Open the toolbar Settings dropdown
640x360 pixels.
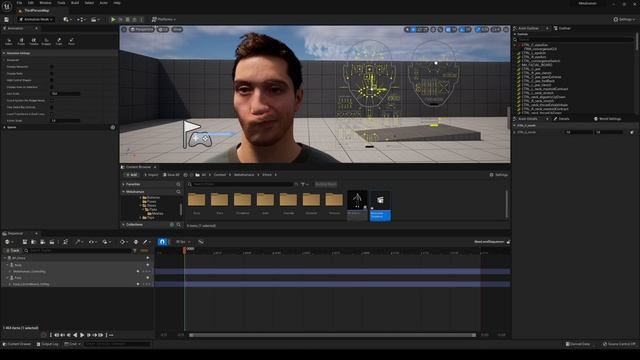pos(624,19)
